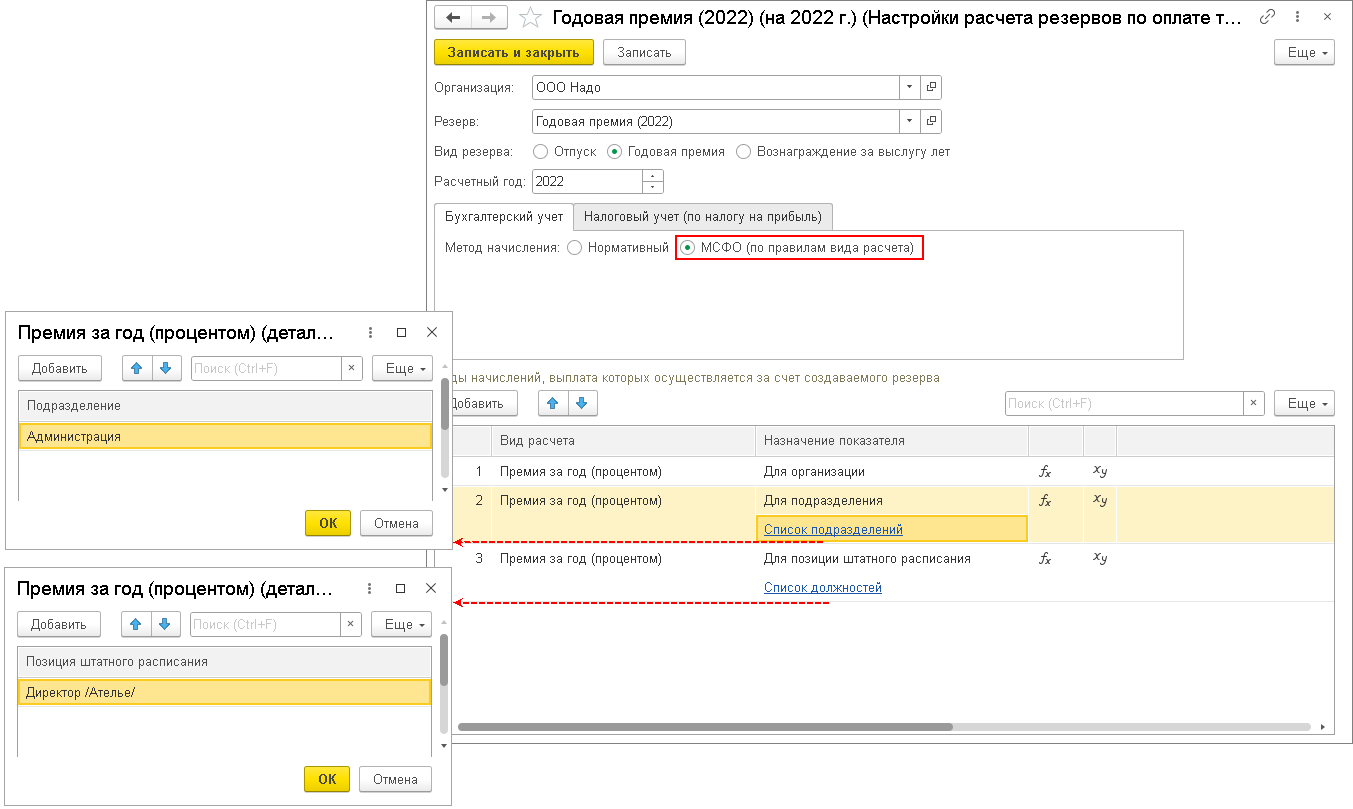Click the xy indicators icon in the Для организации row
Screen dimensions: 1353x809
[x=1100, y=471]
